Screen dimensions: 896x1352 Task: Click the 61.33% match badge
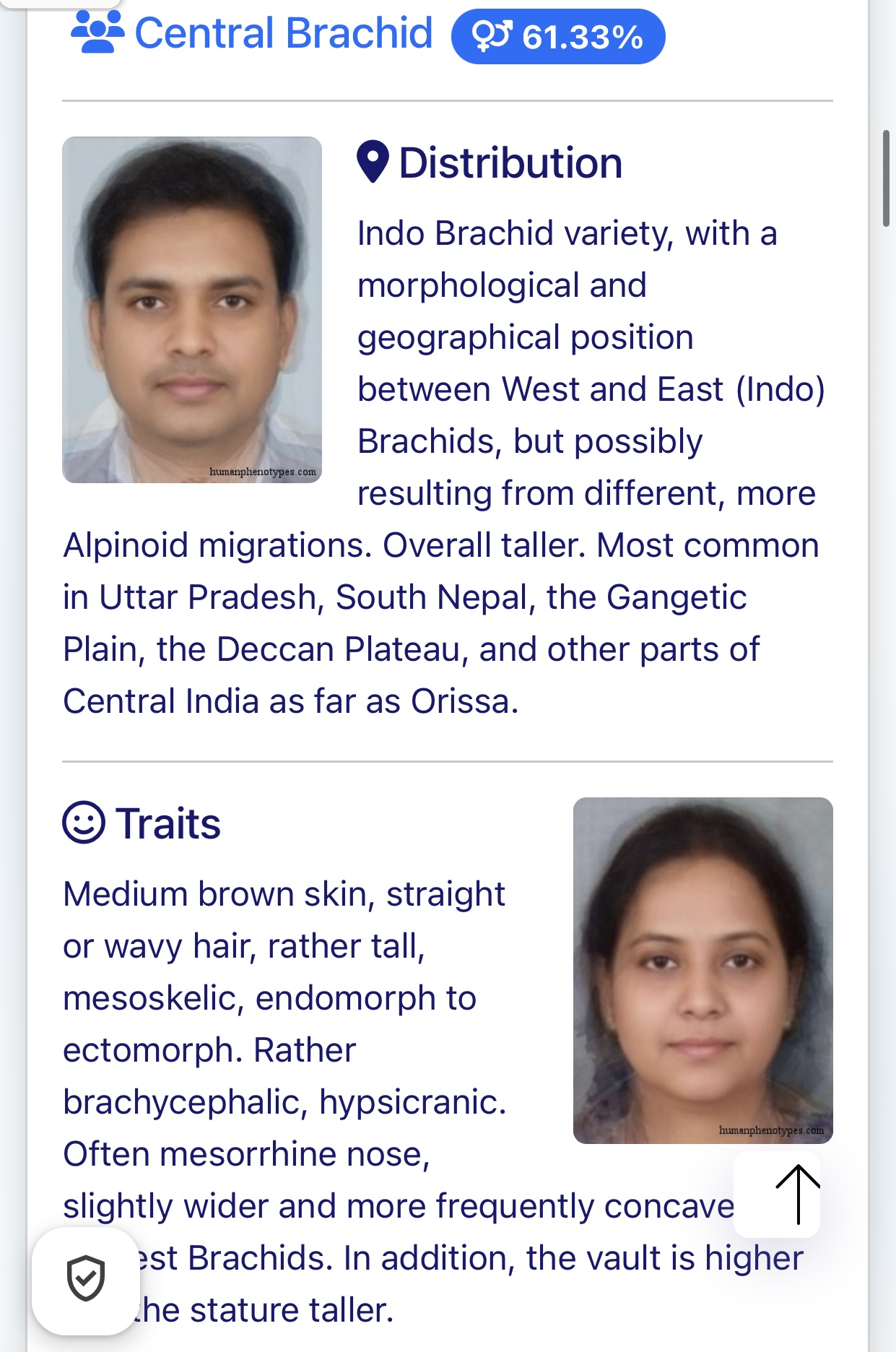pyautogui.click(x=558, y=36)
